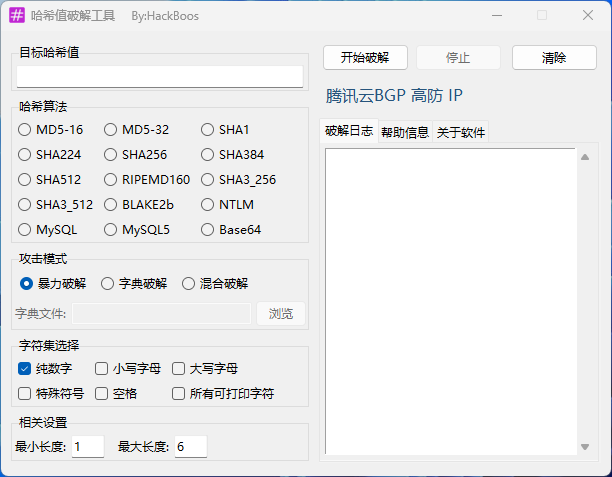612x477 pixels.
Task: Click inside the crack log text area
Action: 450,301
